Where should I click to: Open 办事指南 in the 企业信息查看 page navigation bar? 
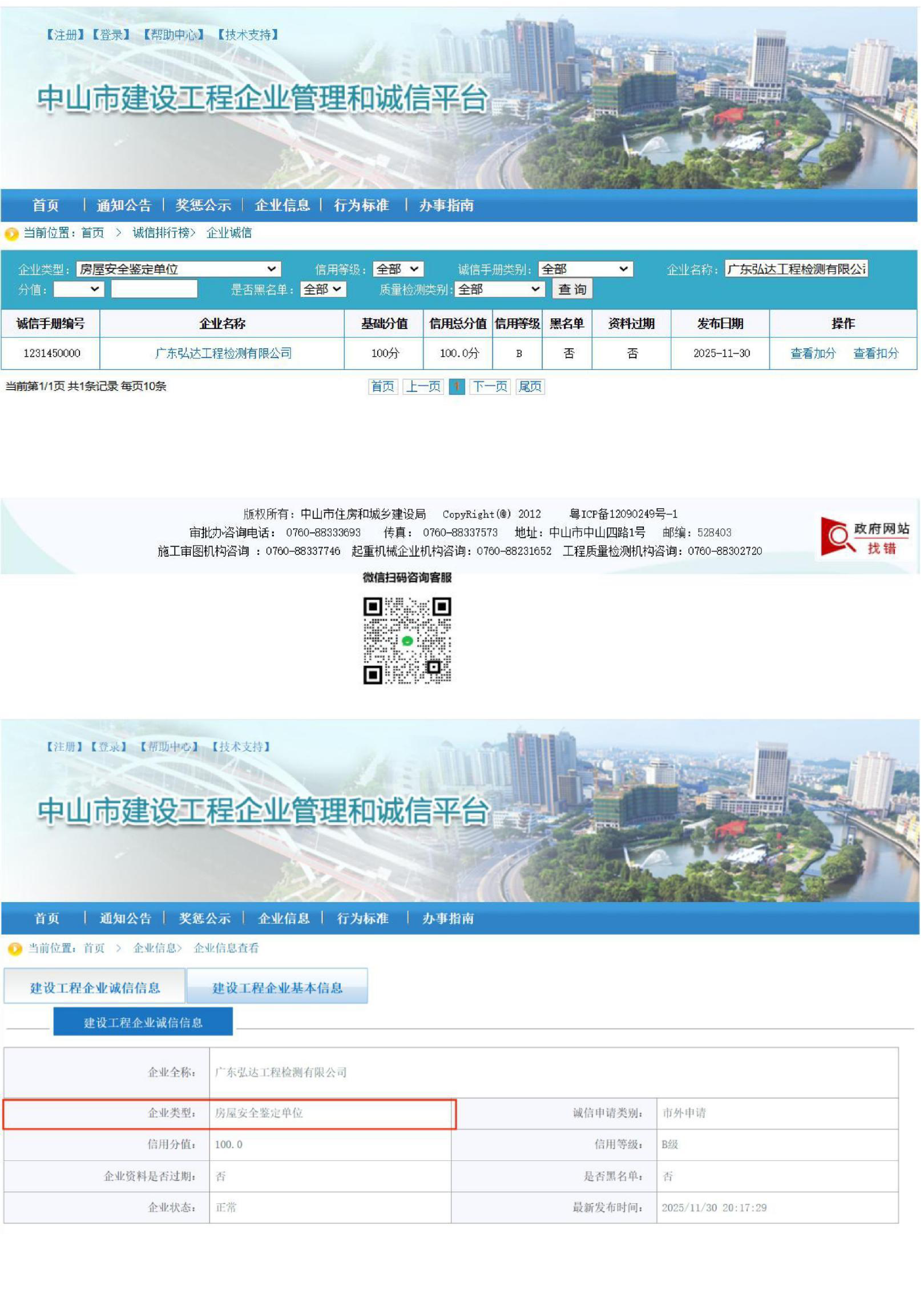(448, 918)
